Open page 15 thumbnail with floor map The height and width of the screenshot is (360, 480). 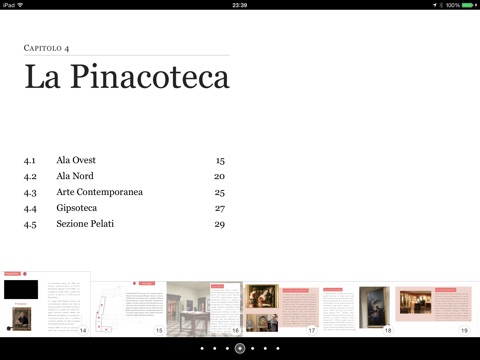point(129,309)
